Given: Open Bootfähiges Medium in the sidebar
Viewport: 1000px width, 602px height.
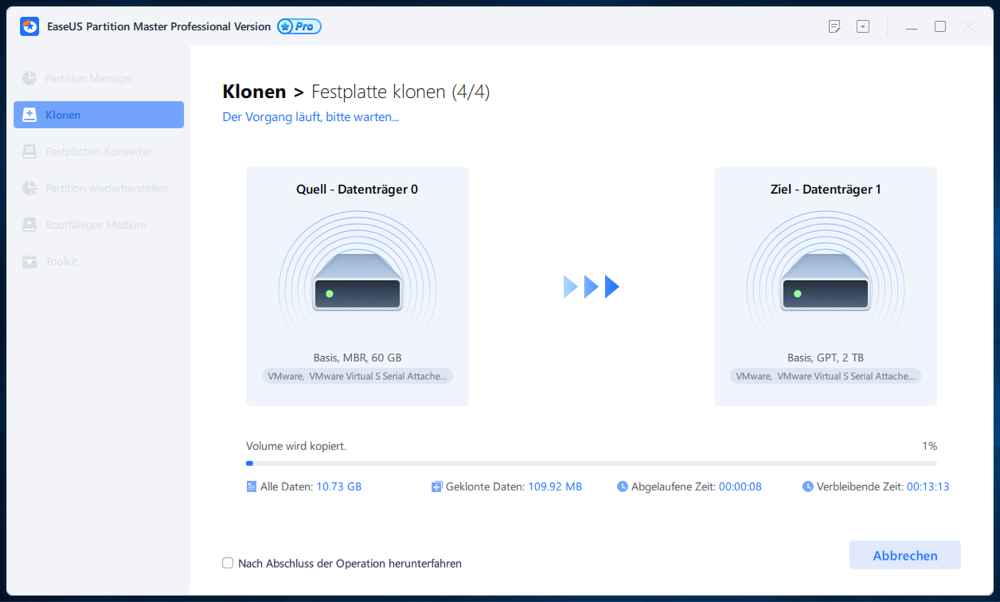Looking at the screenshot, I should coord(99,224).
